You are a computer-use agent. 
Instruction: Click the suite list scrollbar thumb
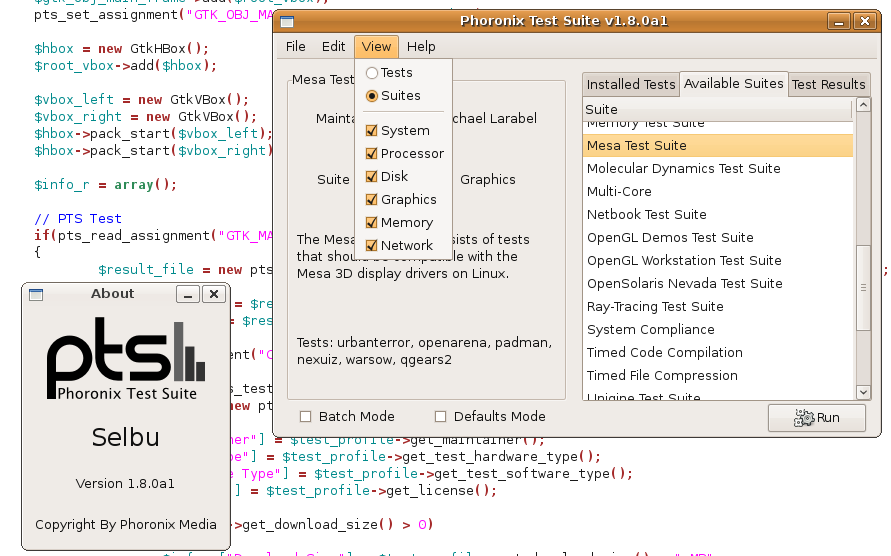pyautogui.click(x=863, y=288)
